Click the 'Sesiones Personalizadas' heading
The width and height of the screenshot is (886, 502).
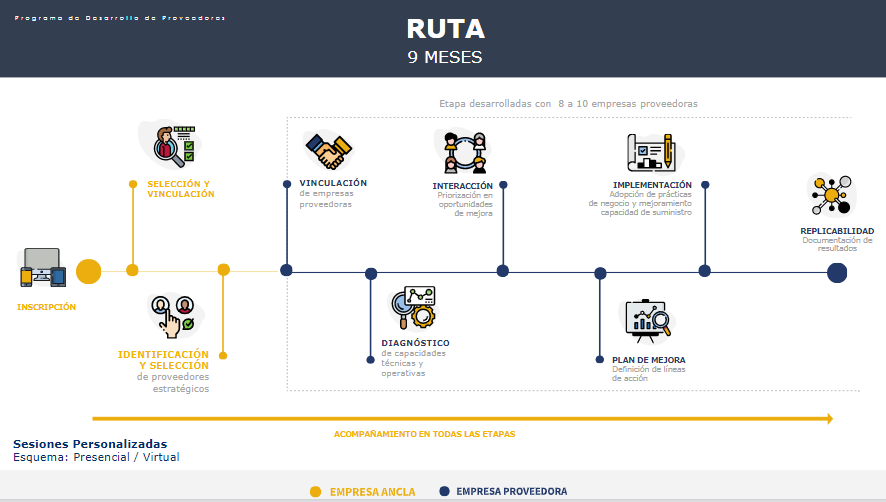pyautogui.click(x=90, y=444)
